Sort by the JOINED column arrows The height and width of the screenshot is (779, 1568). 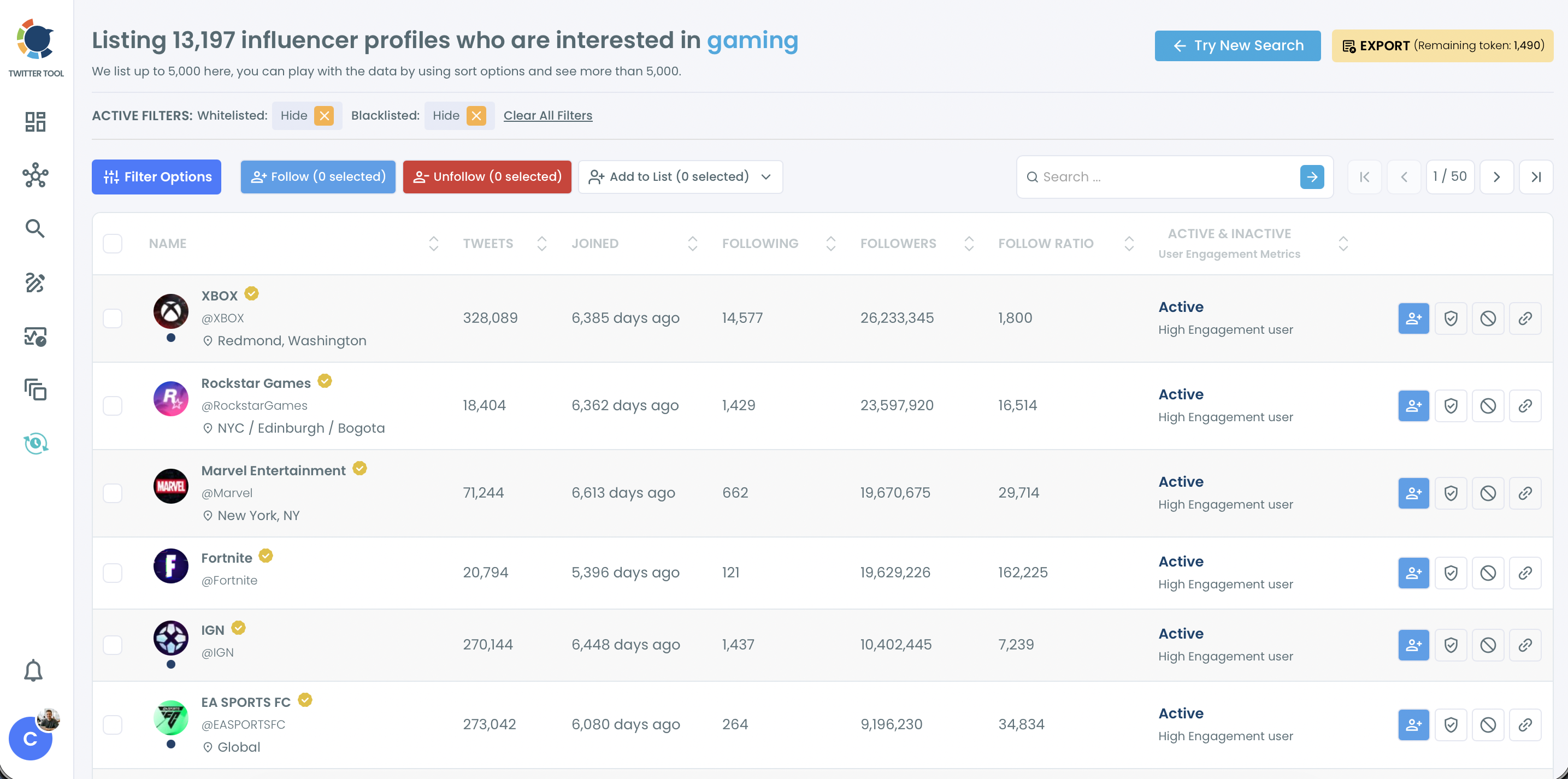pos(692,244)
